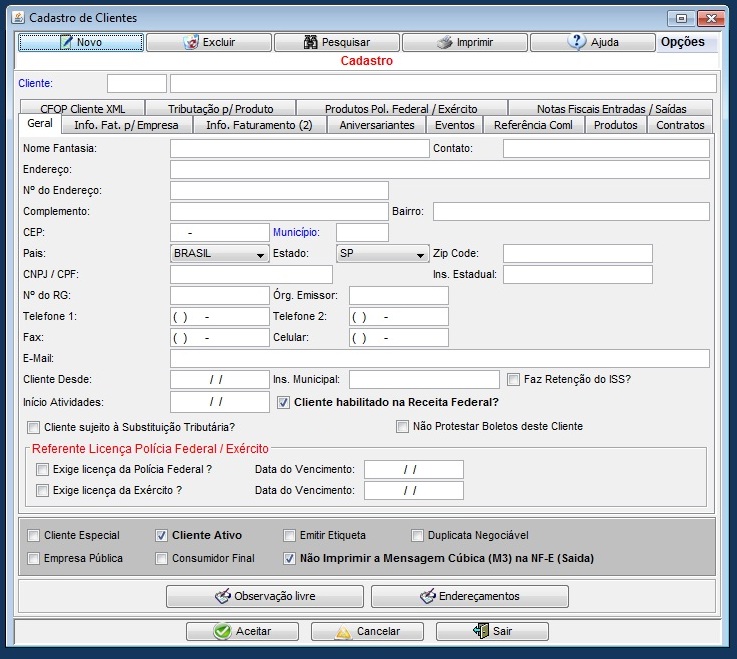737x659 pixels.
Task: Open Observação livre button
Action: (x=265, y=596)
